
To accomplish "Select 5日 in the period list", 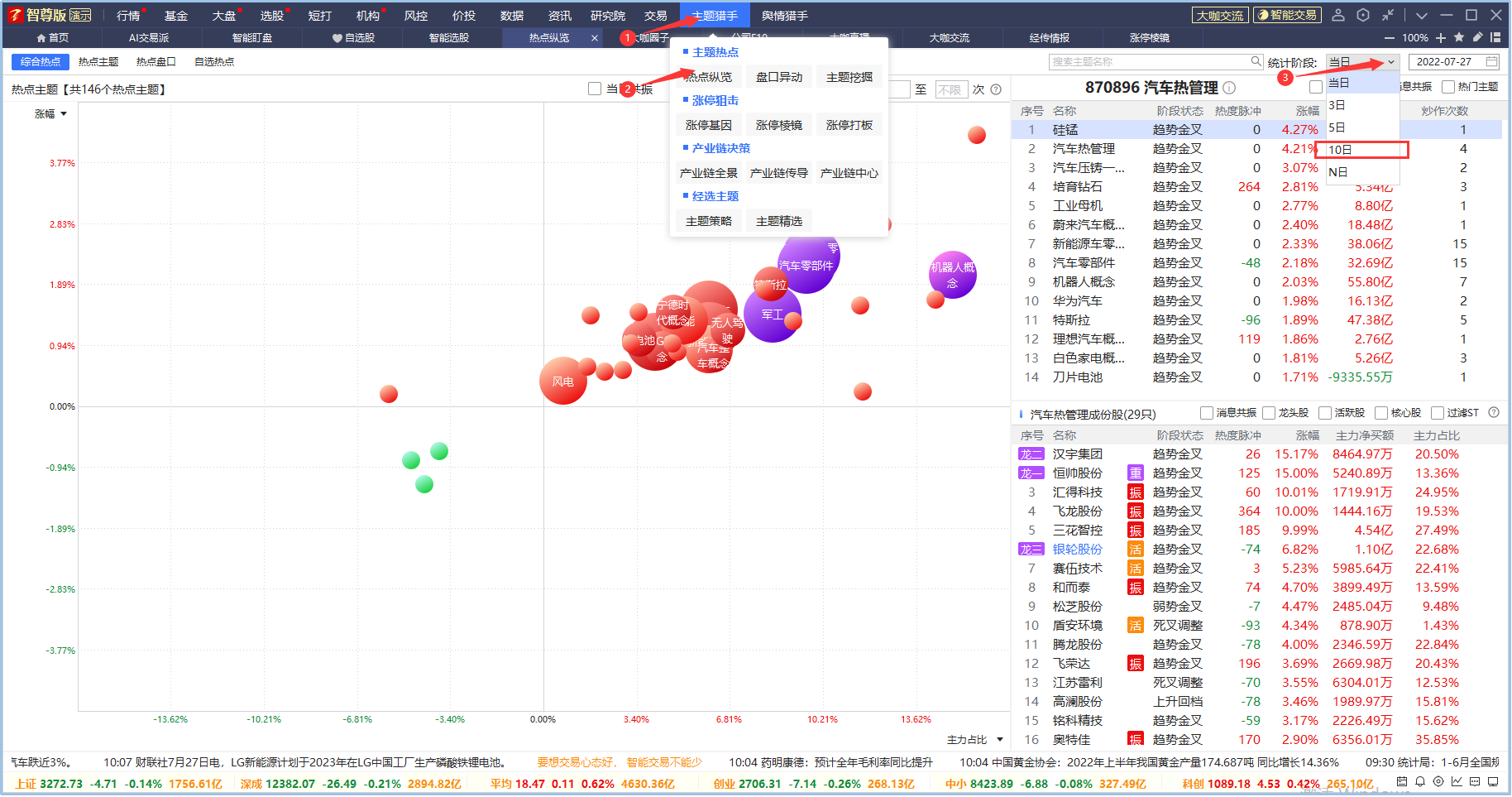I will (1362, 127).
